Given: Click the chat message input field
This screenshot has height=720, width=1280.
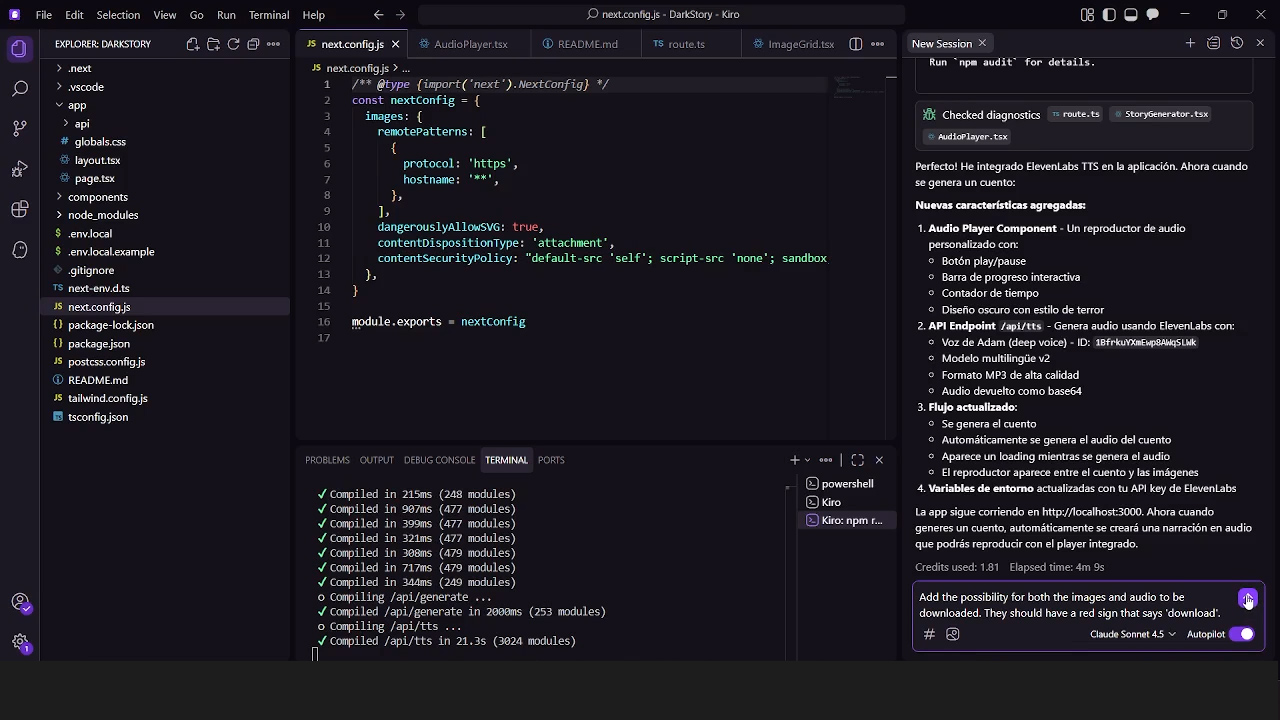Looking at the screenshot, I should (1070, 605).
